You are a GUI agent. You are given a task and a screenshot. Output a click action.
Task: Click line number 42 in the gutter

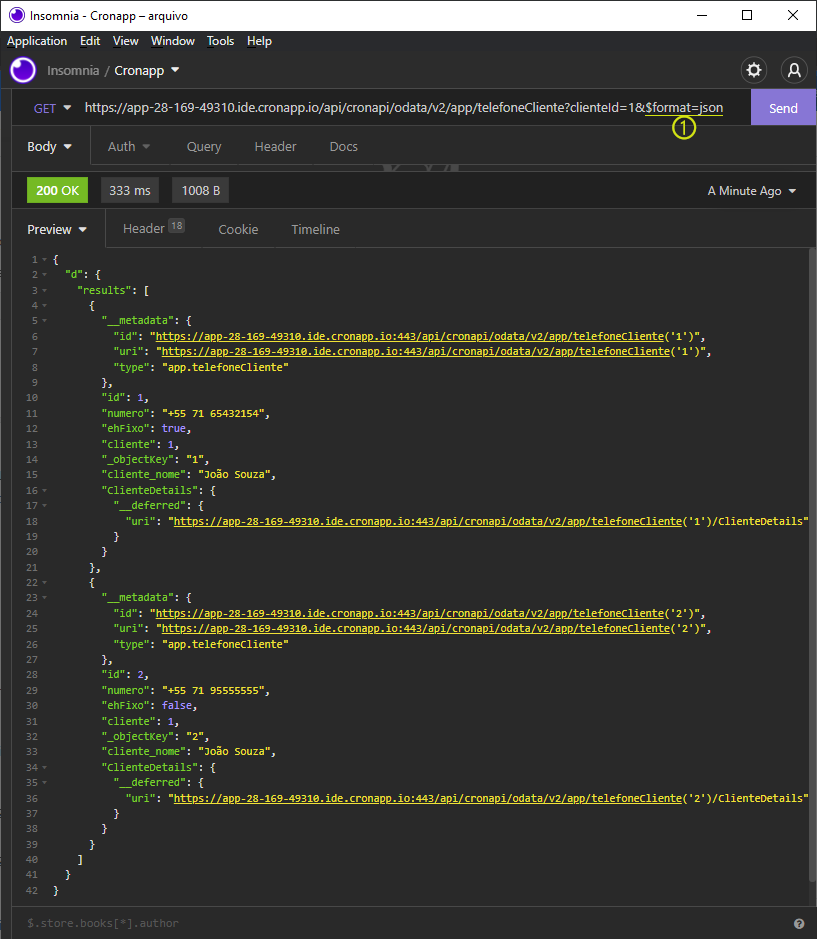[x=32, y=890]
